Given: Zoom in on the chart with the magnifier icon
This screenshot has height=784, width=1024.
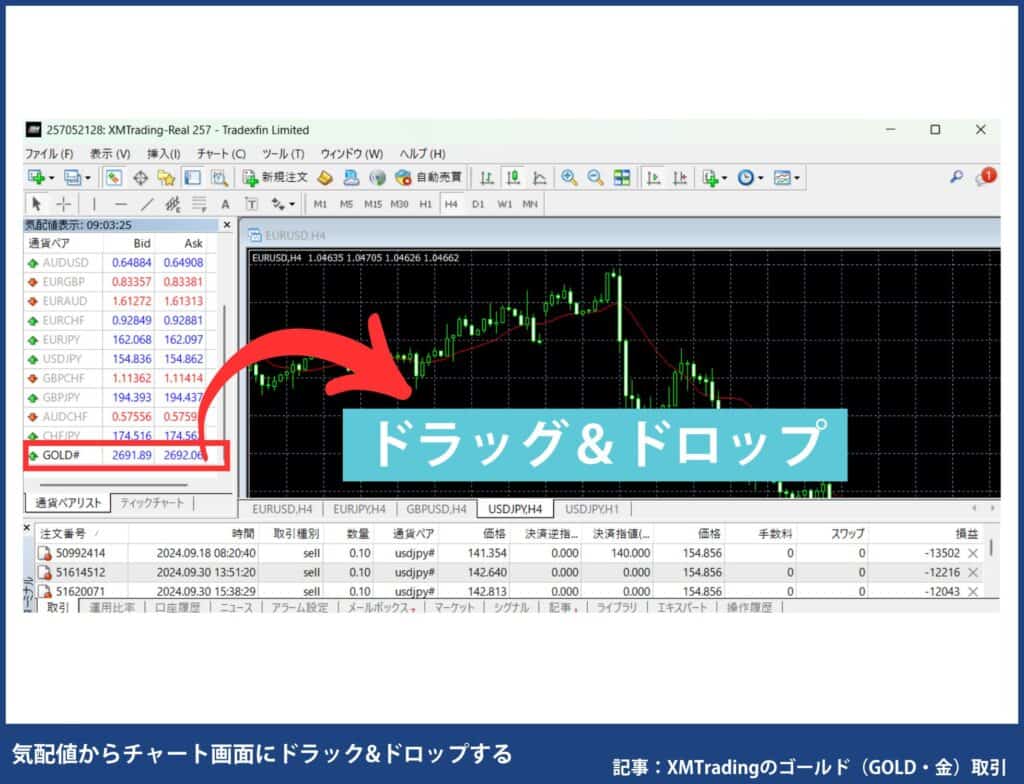Looking at the screenshot, I should [x=568, y=178].
